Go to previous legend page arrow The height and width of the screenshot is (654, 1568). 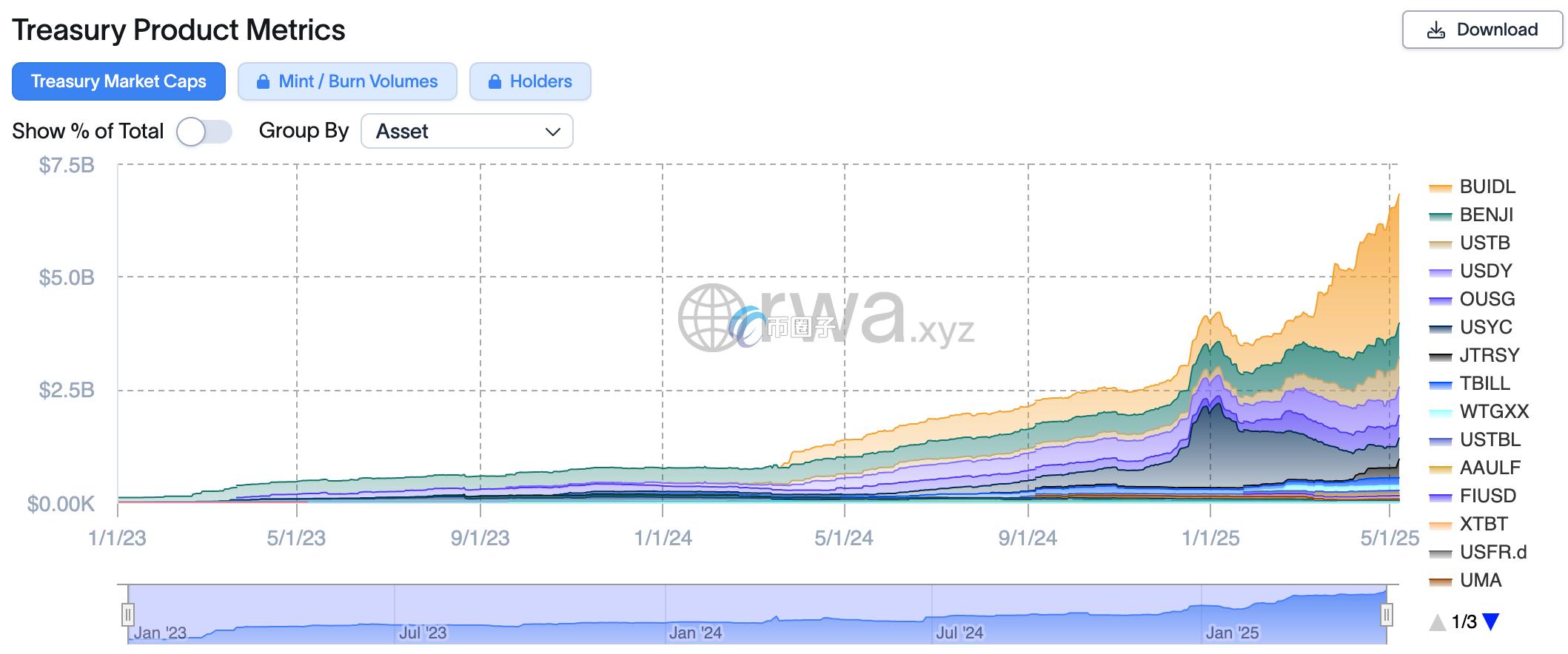coord(1437,622)
